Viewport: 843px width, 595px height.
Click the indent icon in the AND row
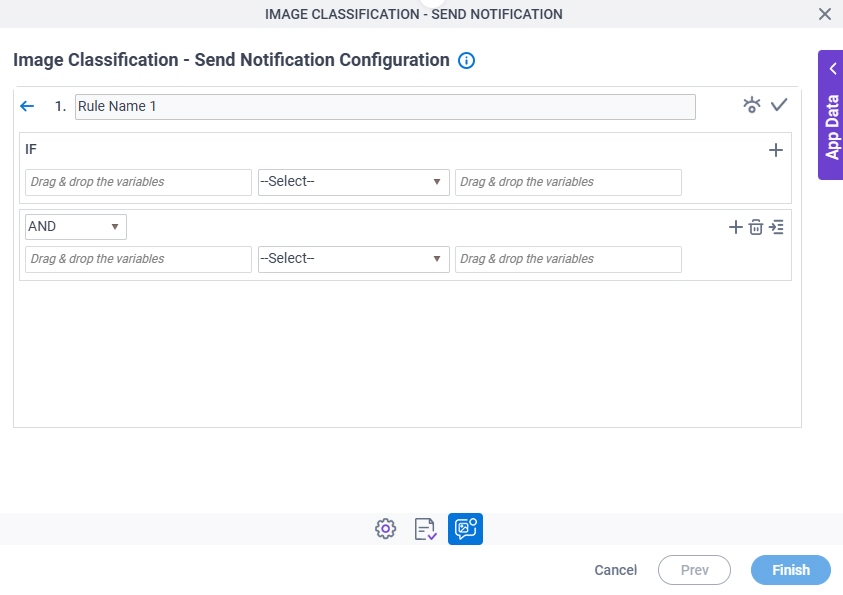tap(776, 227)
